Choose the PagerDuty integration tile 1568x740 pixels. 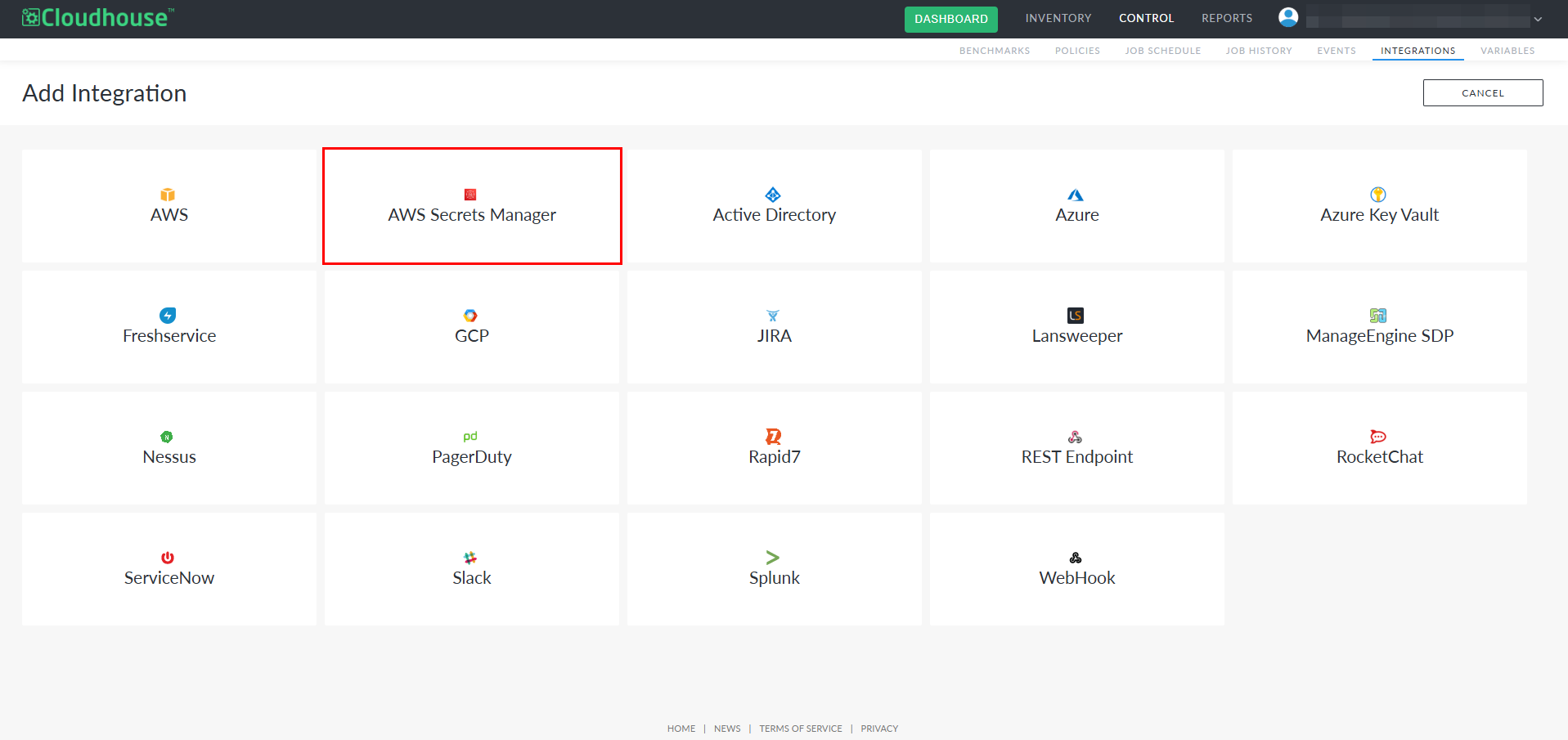(x=472, y=448)
